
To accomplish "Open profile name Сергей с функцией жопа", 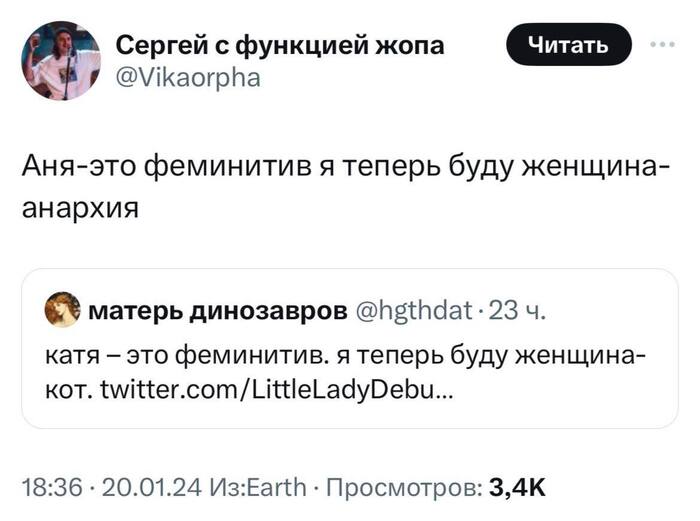I will pos(281,45).
